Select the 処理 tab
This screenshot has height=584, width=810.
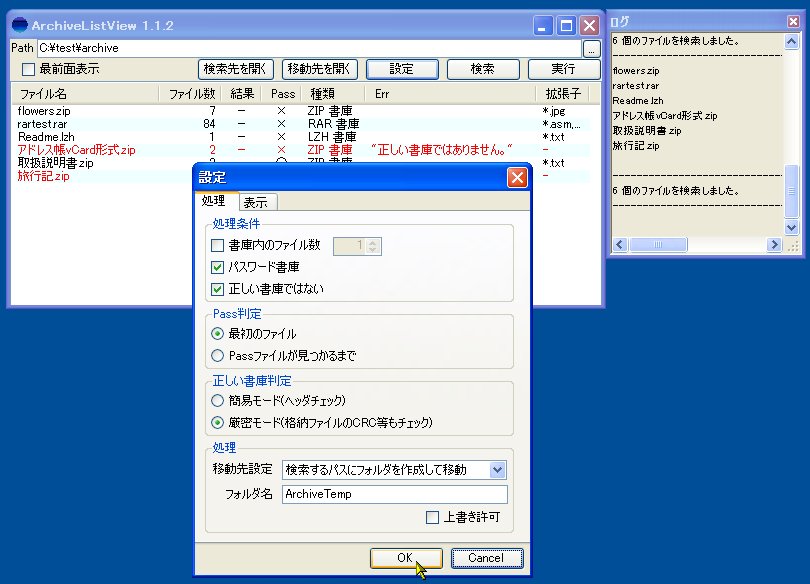point(214,200)
